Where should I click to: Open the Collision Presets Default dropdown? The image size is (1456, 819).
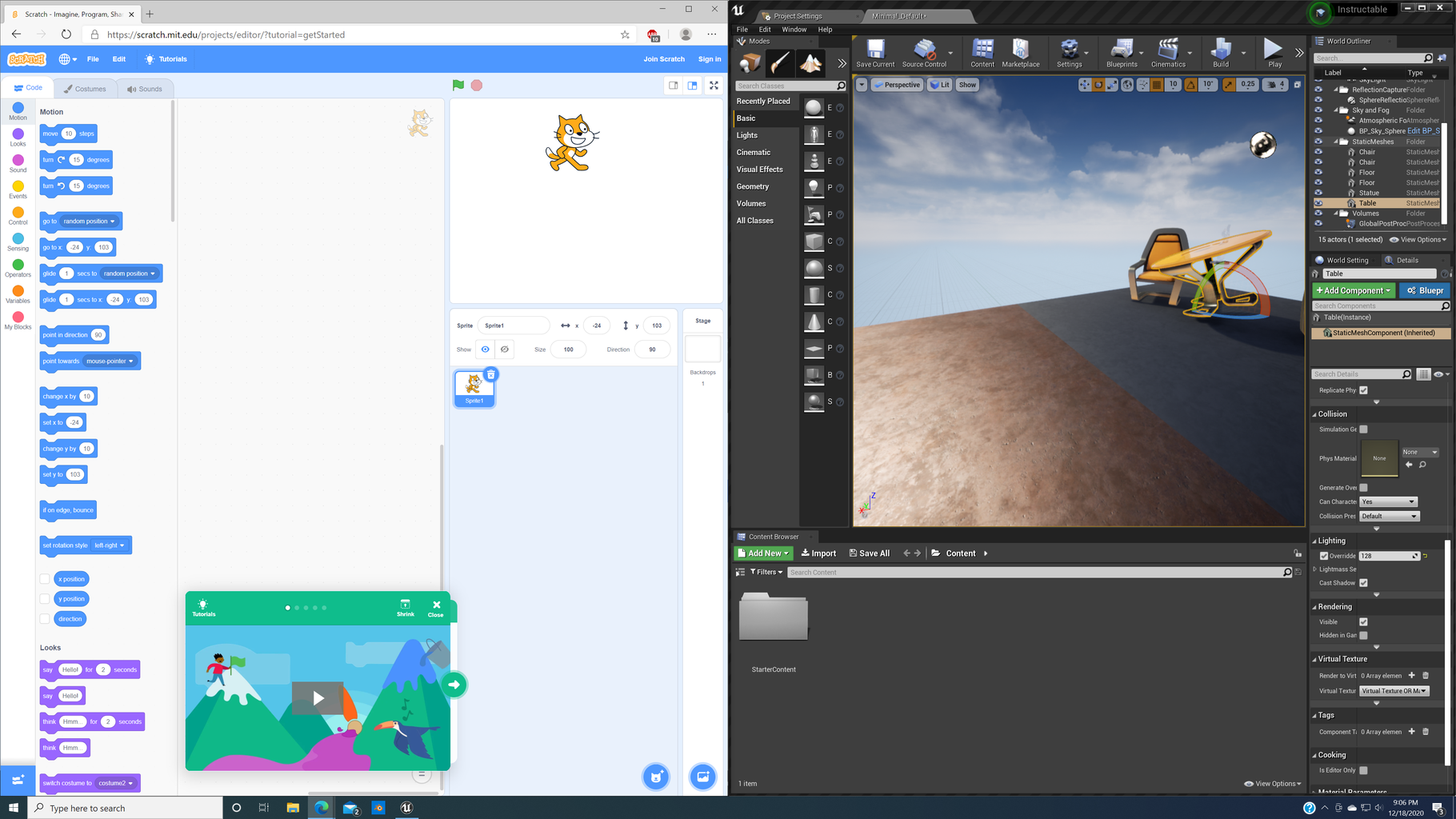pos(1389,516)
